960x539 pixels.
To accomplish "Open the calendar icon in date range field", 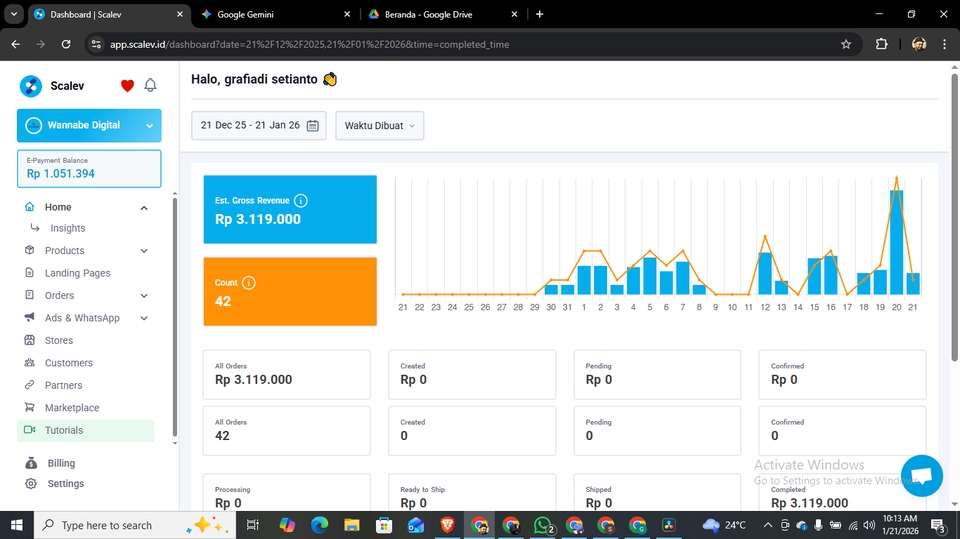I will pos(312,126).
